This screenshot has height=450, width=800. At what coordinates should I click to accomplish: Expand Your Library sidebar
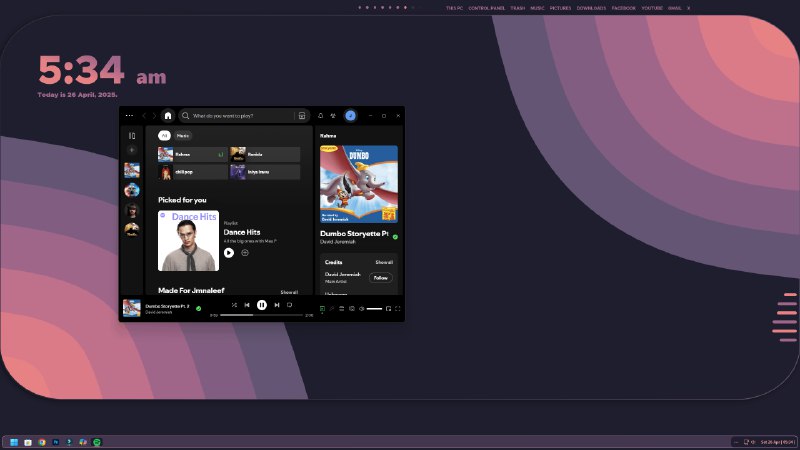point(132,136)
